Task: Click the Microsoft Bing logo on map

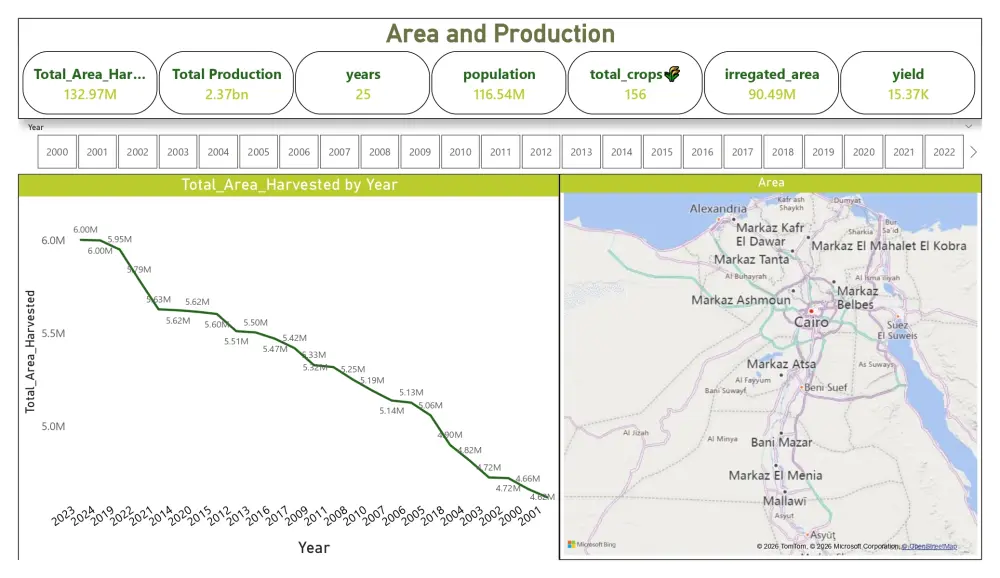Action: pos(592,544)
